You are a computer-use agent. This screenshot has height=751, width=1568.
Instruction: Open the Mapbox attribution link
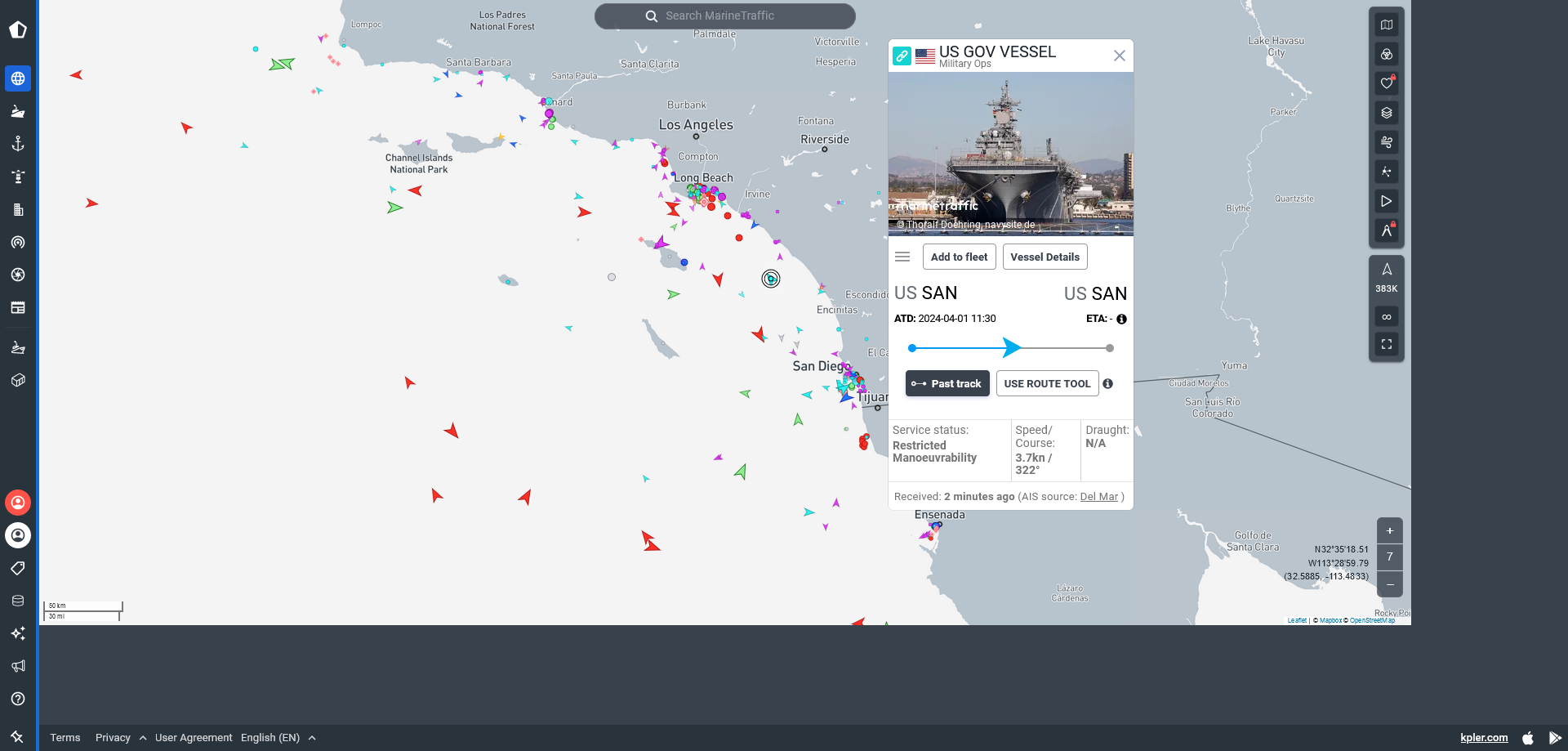pyautogui.click(x=1330, y=620)
